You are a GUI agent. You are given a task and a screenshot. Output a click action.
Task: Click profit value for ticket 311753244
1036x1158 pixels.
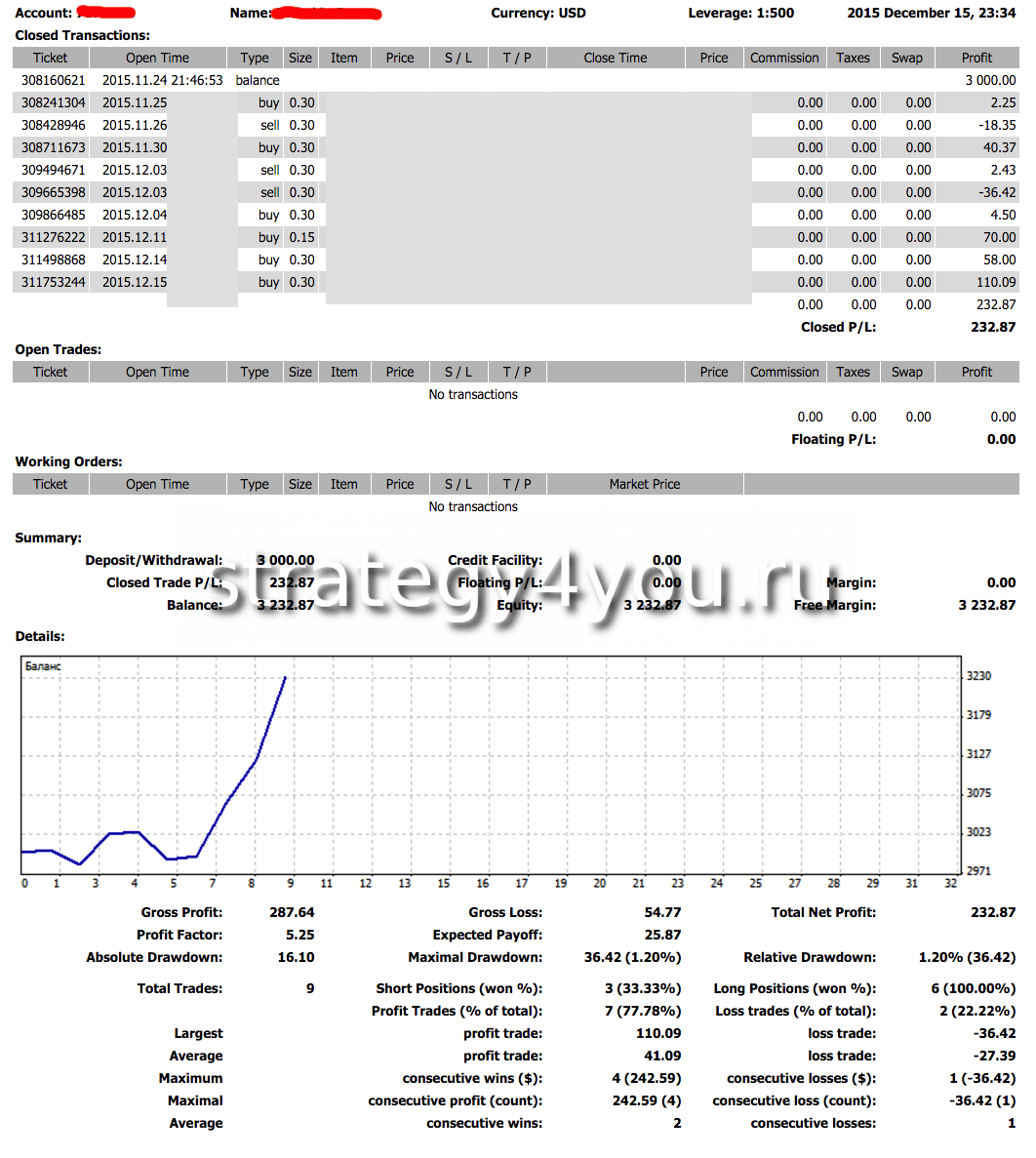[x=994, y=282]
